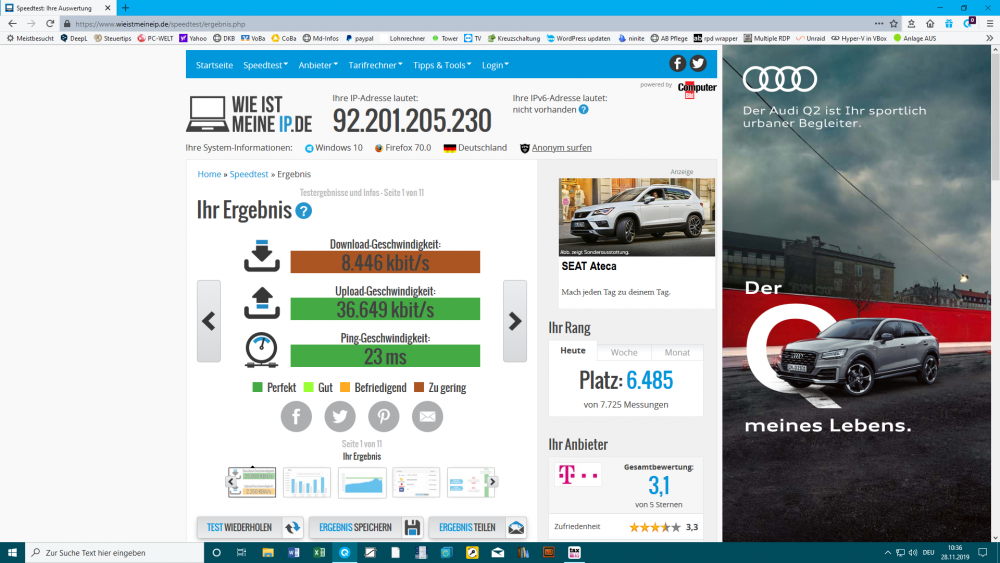Click the Download speed 8.446 kbit/s bar
The image size is (1000, 563).
(x=385, y=262)
